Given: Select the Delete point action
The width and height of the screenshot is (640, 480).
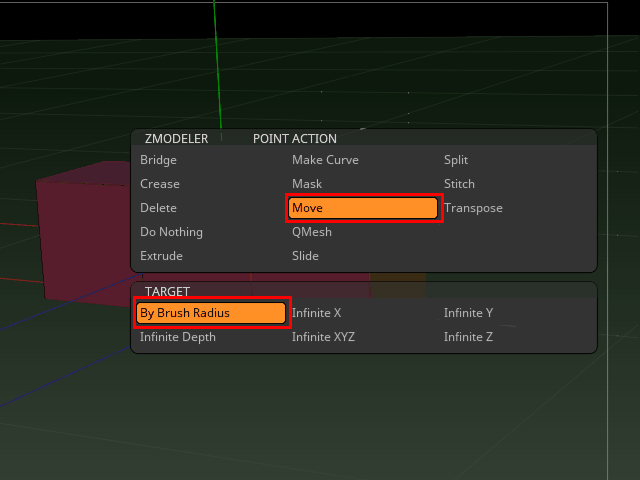Looking at the screenshot, I should click(x=158, y=208).
